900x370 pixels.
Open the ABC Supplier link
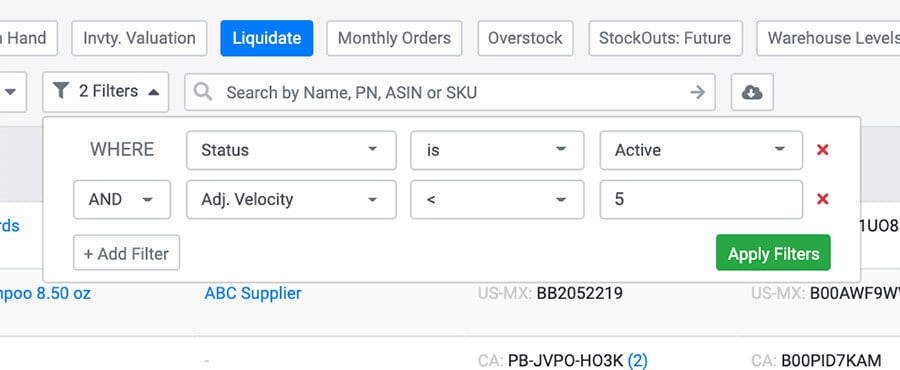tap(253, 294)
